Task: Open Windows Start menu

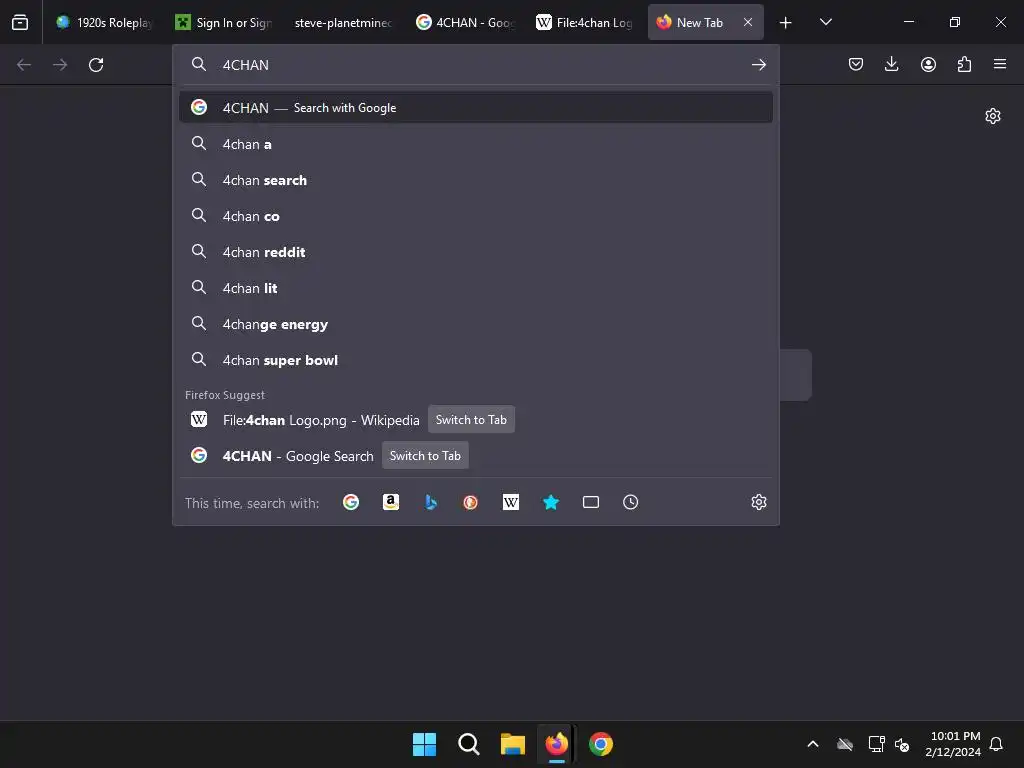Action: point(424,744)
